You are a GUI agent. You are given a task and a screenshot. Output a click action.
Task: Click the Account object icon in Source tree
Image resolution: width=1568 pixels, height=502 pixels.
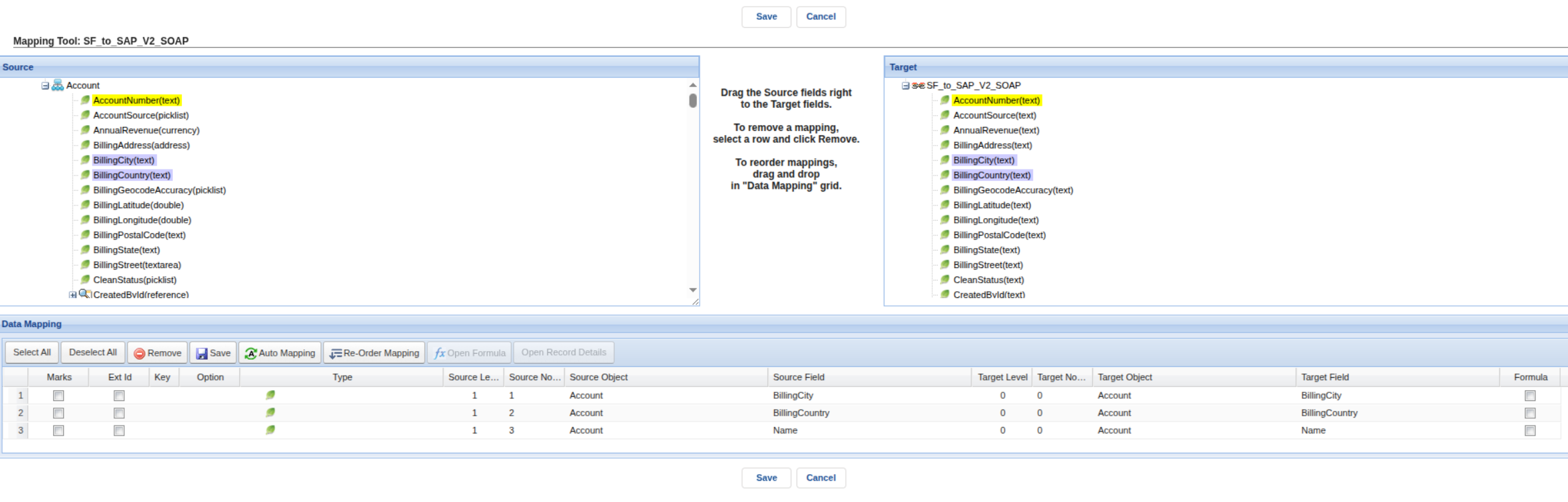tap(58, 85)
